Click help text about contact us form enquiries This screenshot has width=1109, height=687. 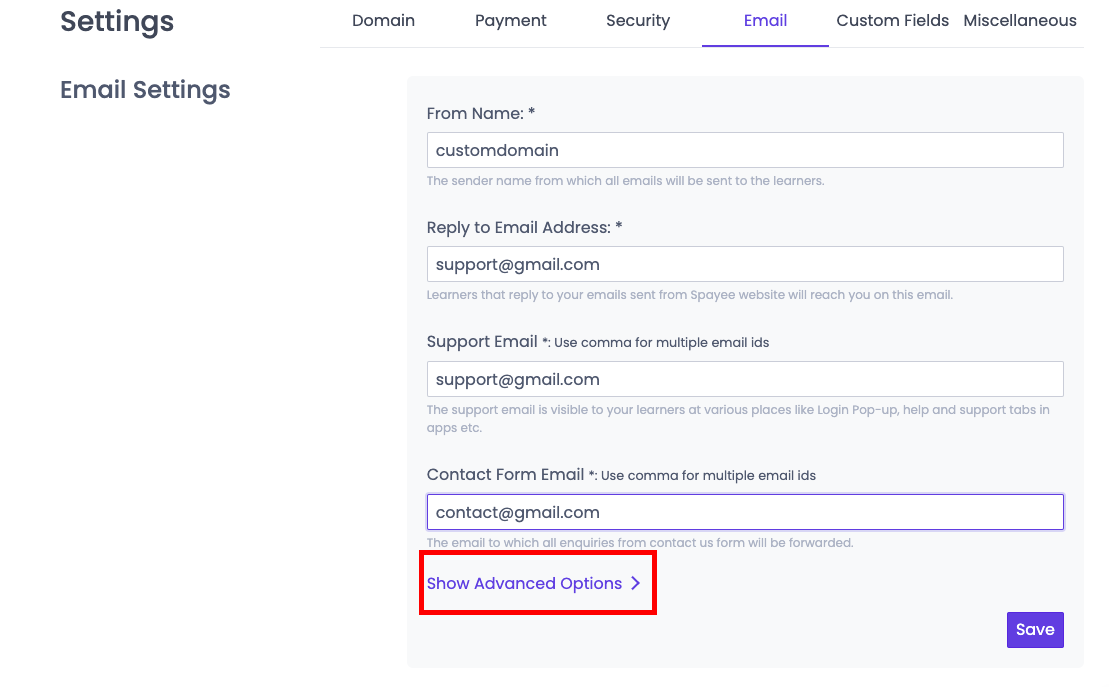coord(640,543)
